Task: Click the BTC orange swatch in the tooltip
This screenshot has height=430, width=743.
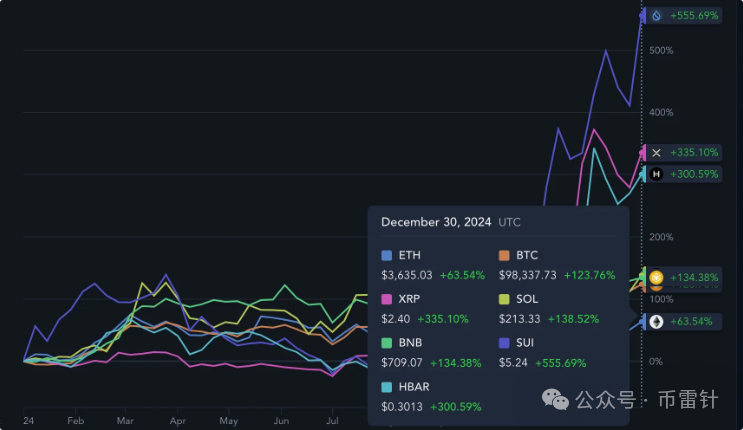Action: pos(505,256)
